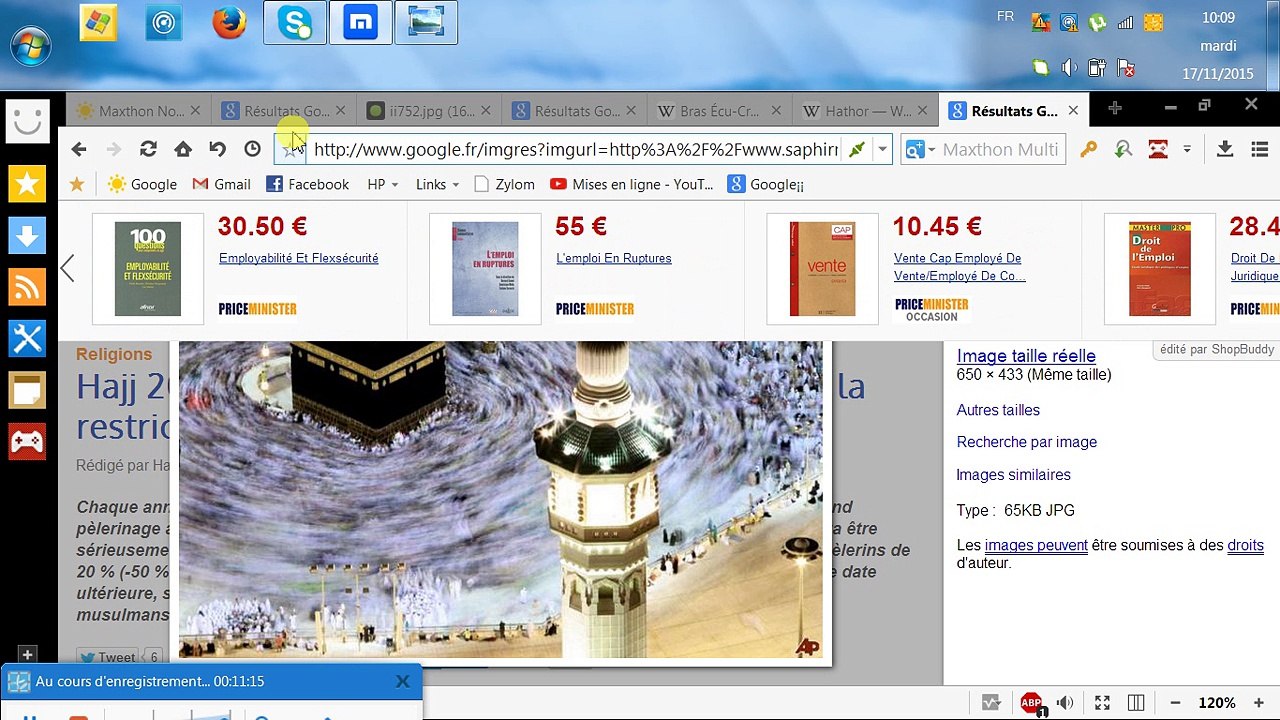
Task: Click the Kaaba preview image
Action: 501,499
